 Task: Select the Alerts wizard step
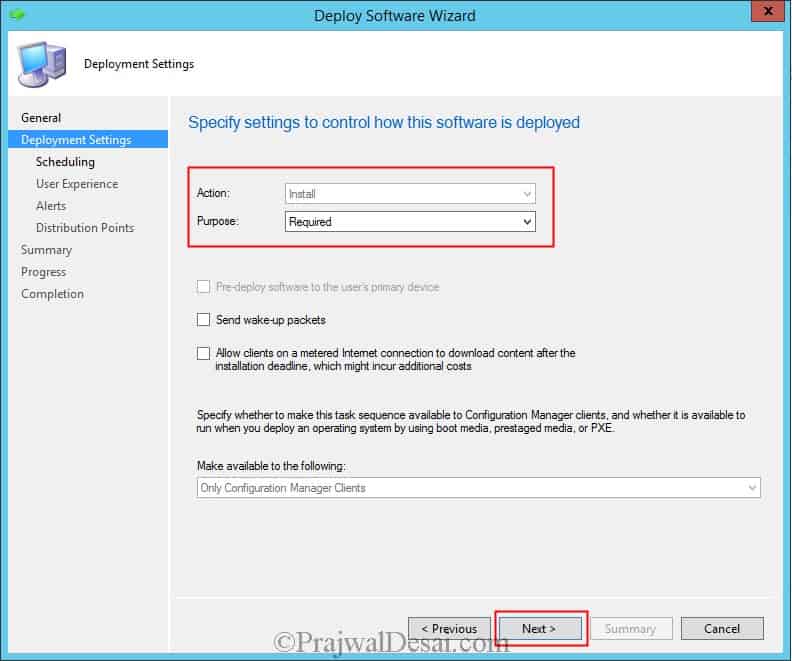51,206
